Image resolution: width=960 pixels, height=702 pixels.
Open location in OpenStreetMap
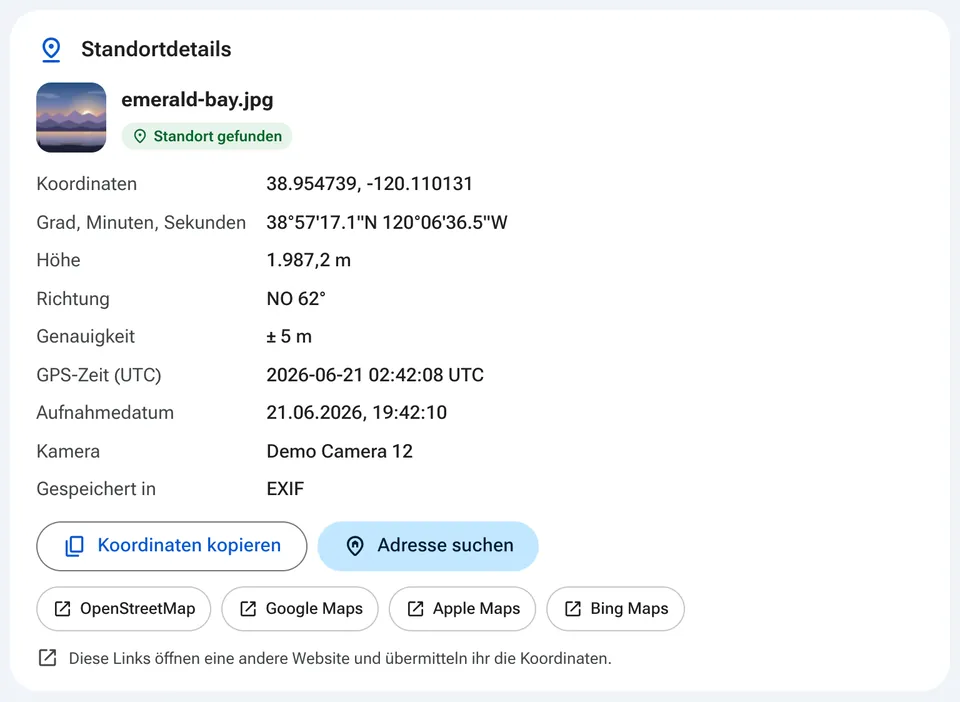(124, 608)
